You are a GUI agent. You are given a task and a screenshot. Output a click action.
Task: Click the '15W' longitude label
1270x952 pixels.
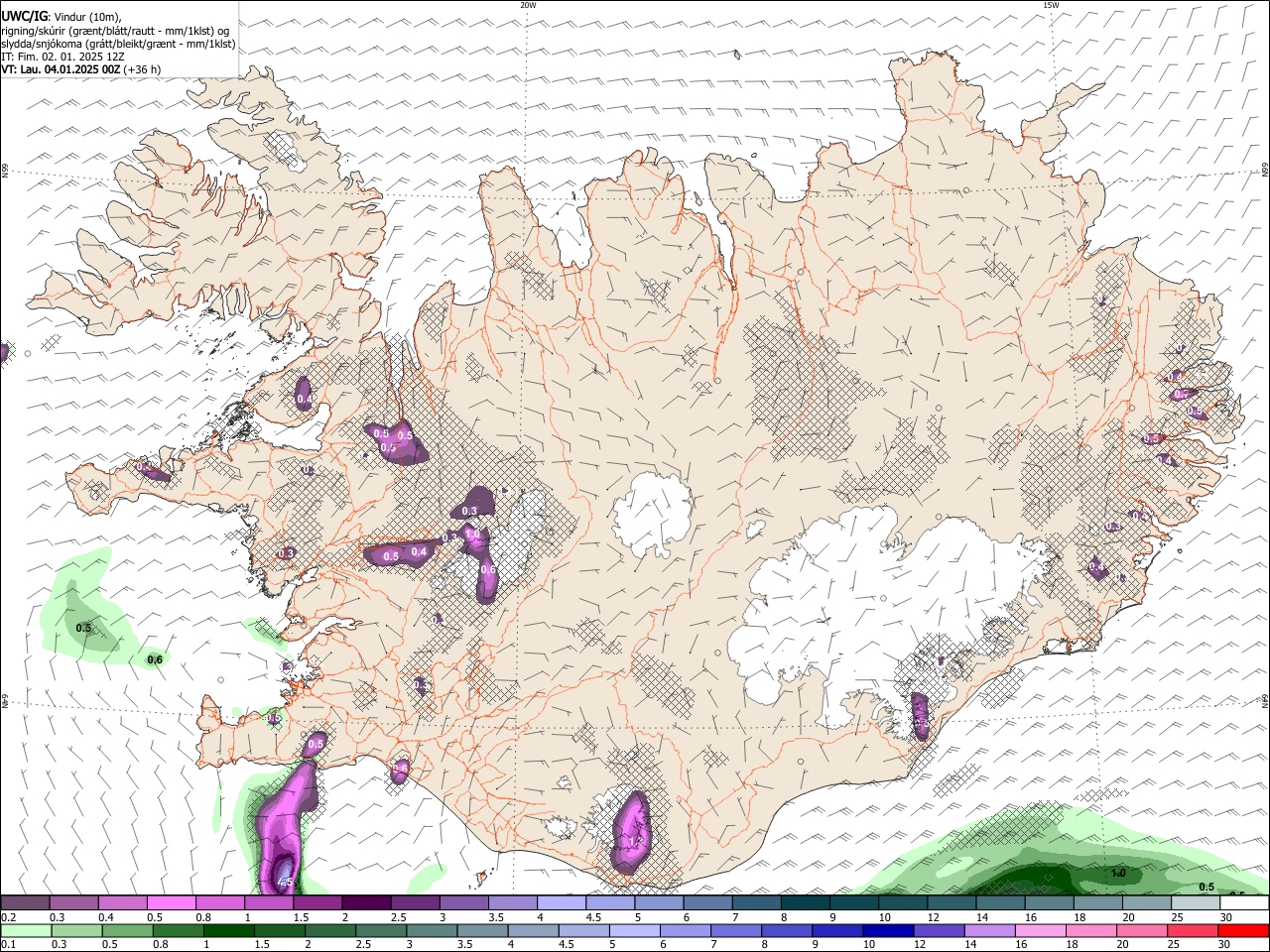coord(1051,5)
